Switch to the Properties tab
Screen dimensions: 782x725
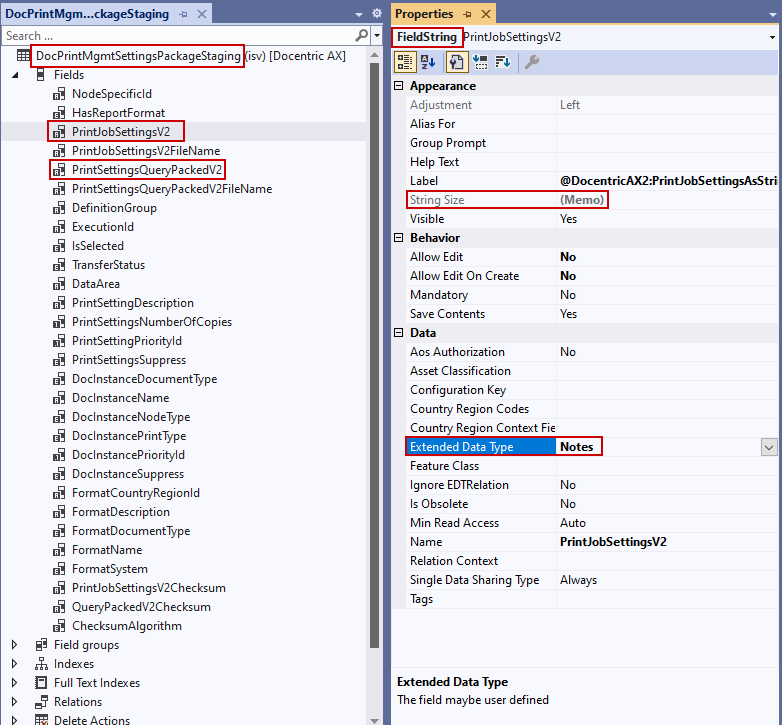(x=424, y=14)
